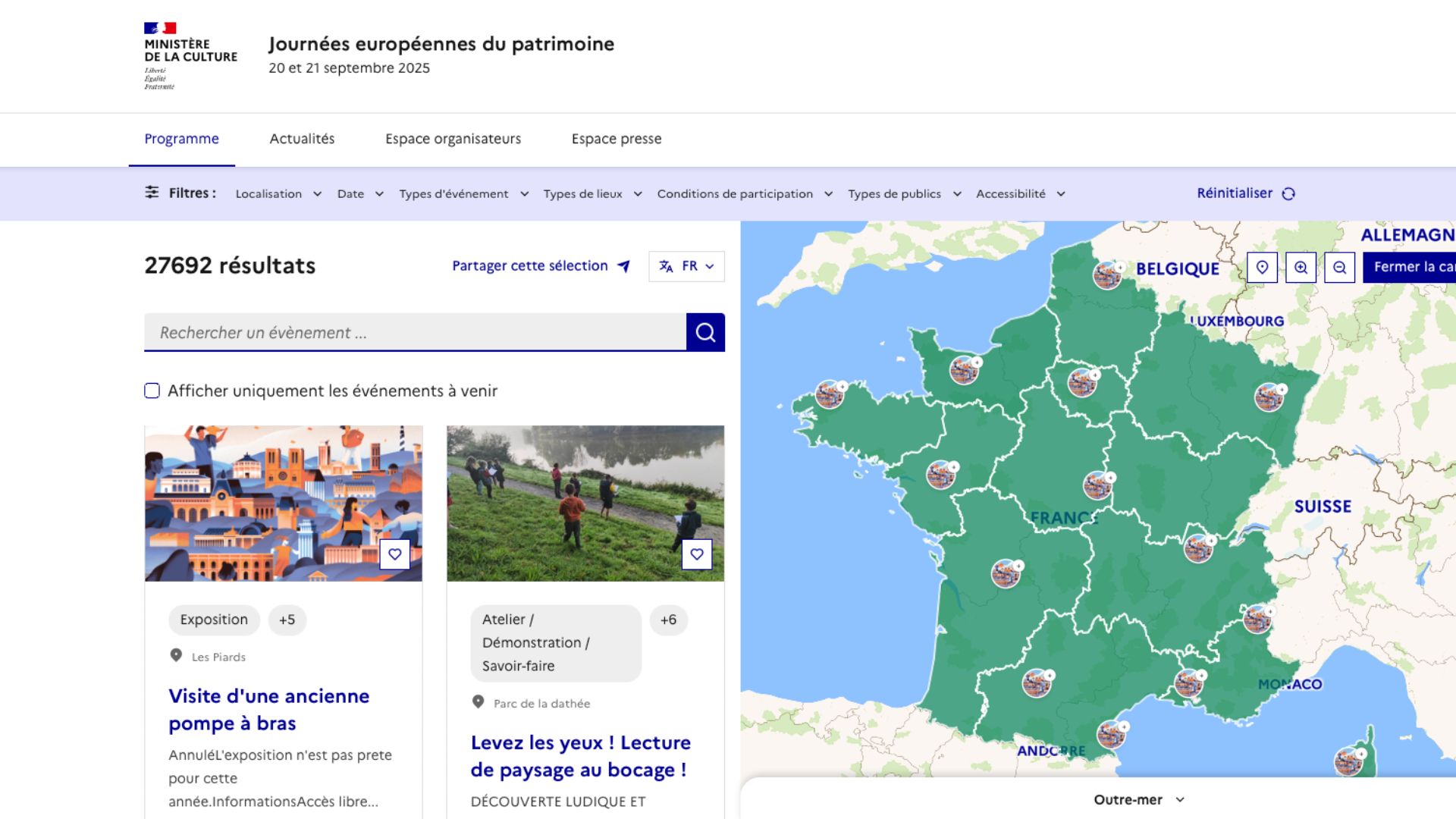Click the share arrow icon
This screenshot has width=1456, height=819.
(x=623, y=266)
